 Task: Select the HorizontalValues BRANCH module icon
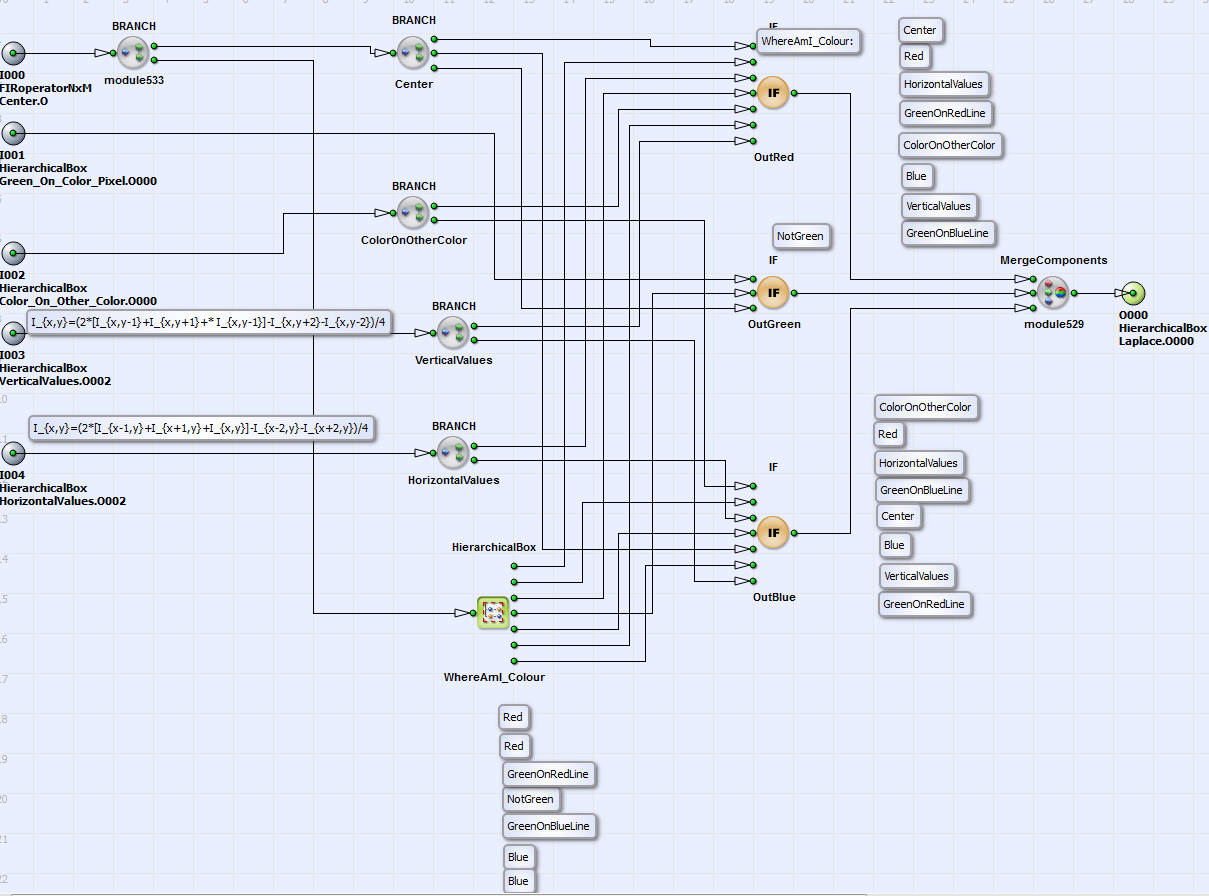coord(453,452)
